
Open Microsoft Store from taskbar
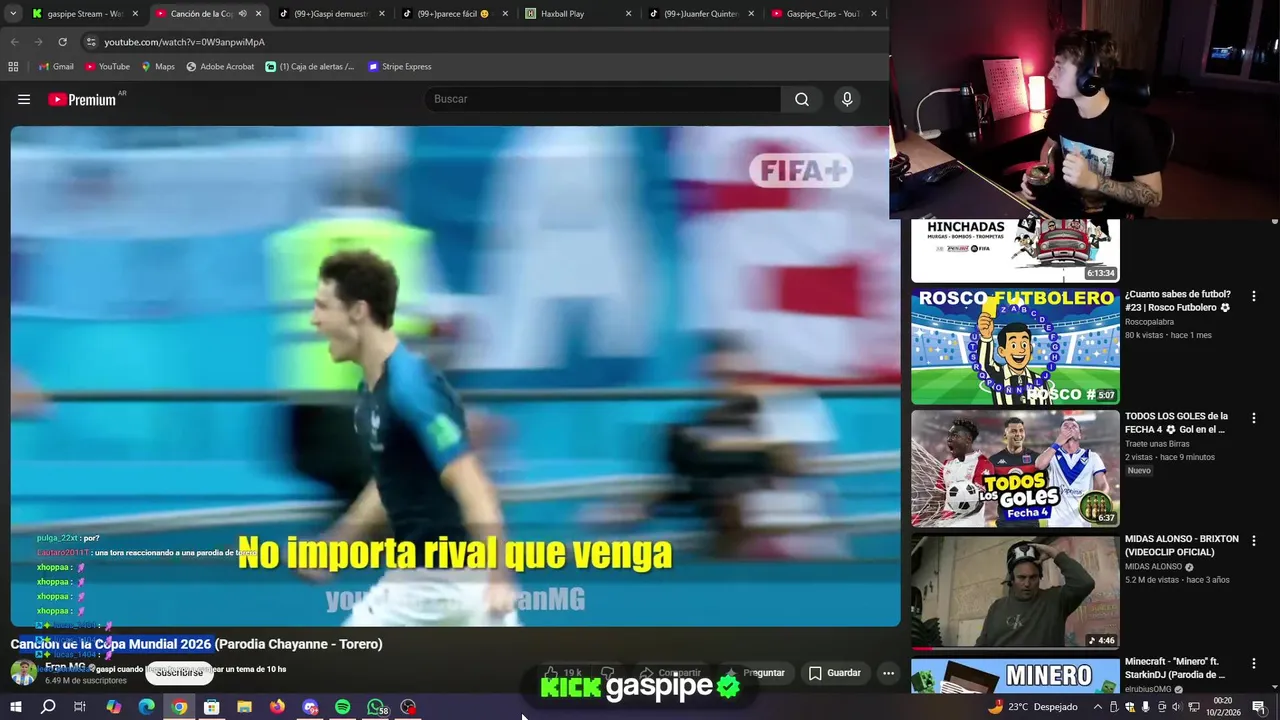tap(211, 707)
